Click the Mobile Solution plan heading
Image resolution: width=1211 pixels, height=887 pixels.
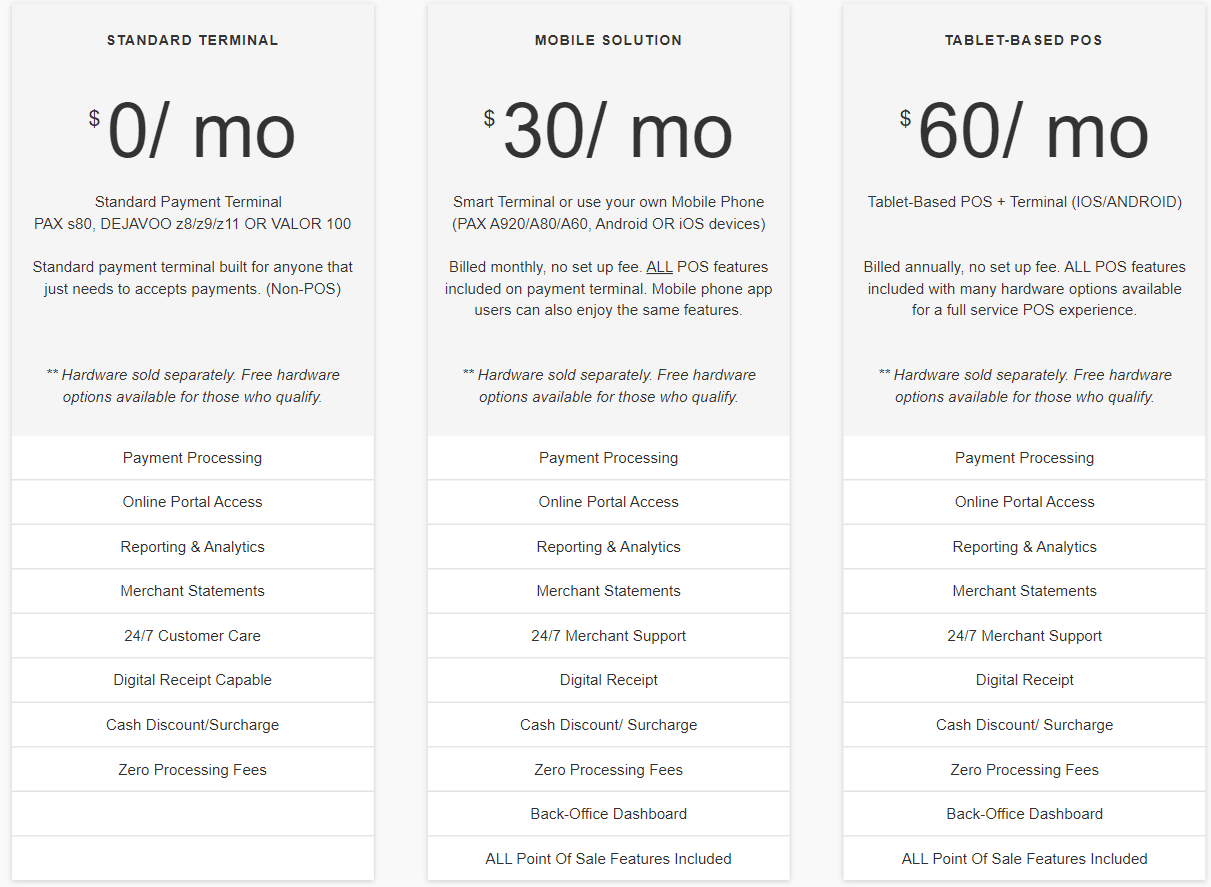coord(608,41)
